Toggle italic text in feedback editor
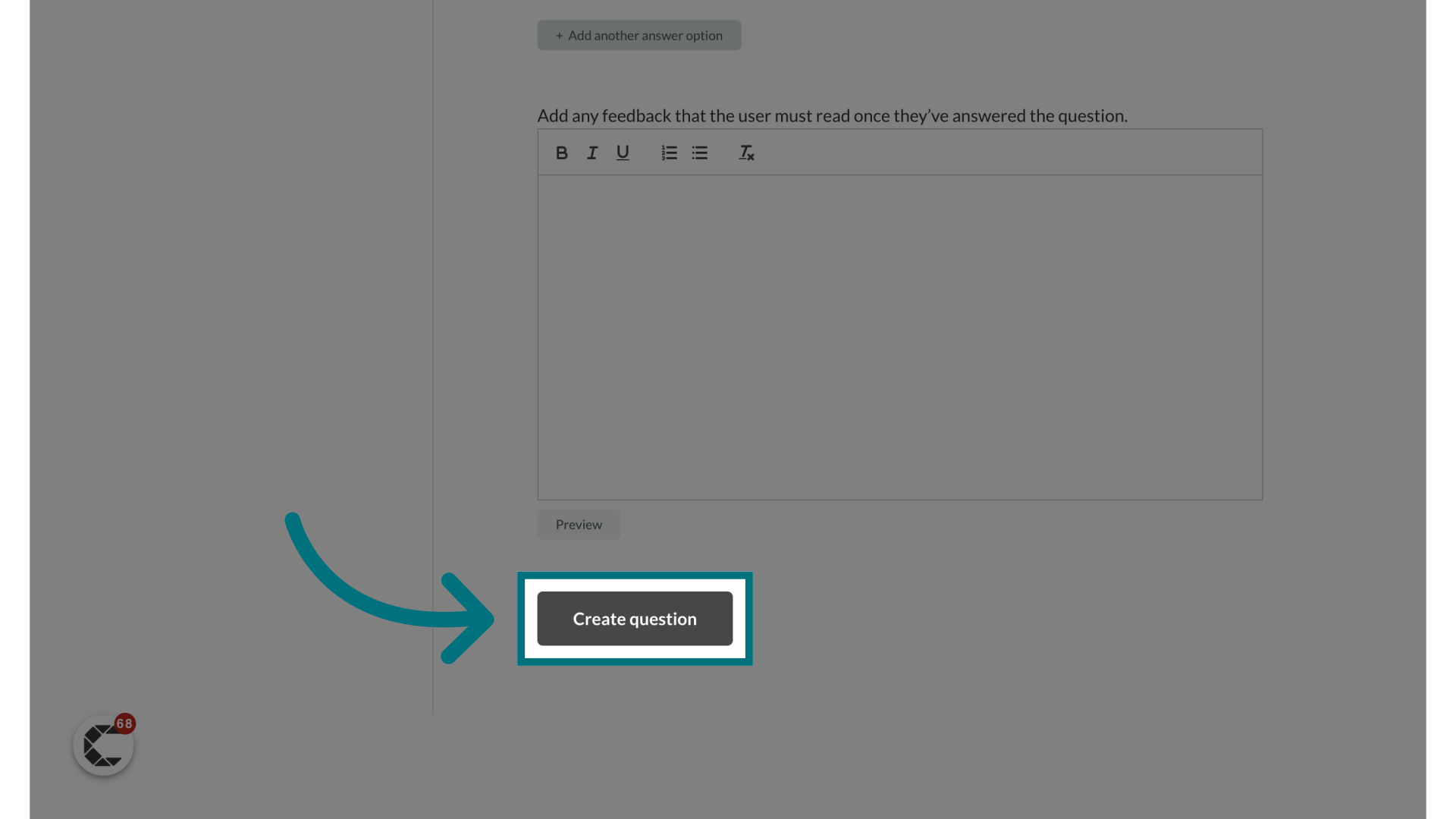The image size is (1456, 819). coord(592,152)
